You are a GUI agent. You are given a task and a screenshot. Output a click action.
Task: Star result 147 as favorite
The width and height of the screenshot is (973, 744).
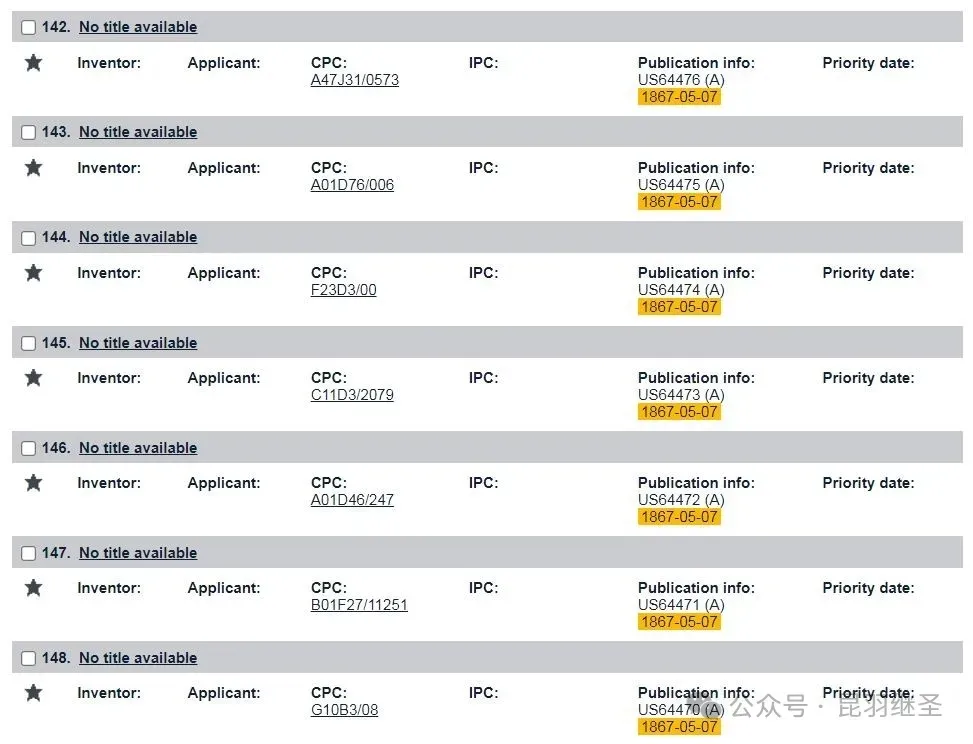tap(33, 588)
